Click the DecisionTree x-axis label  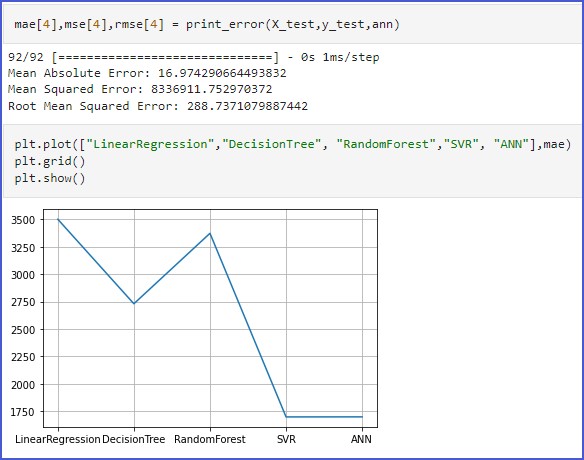pos(133,440)
